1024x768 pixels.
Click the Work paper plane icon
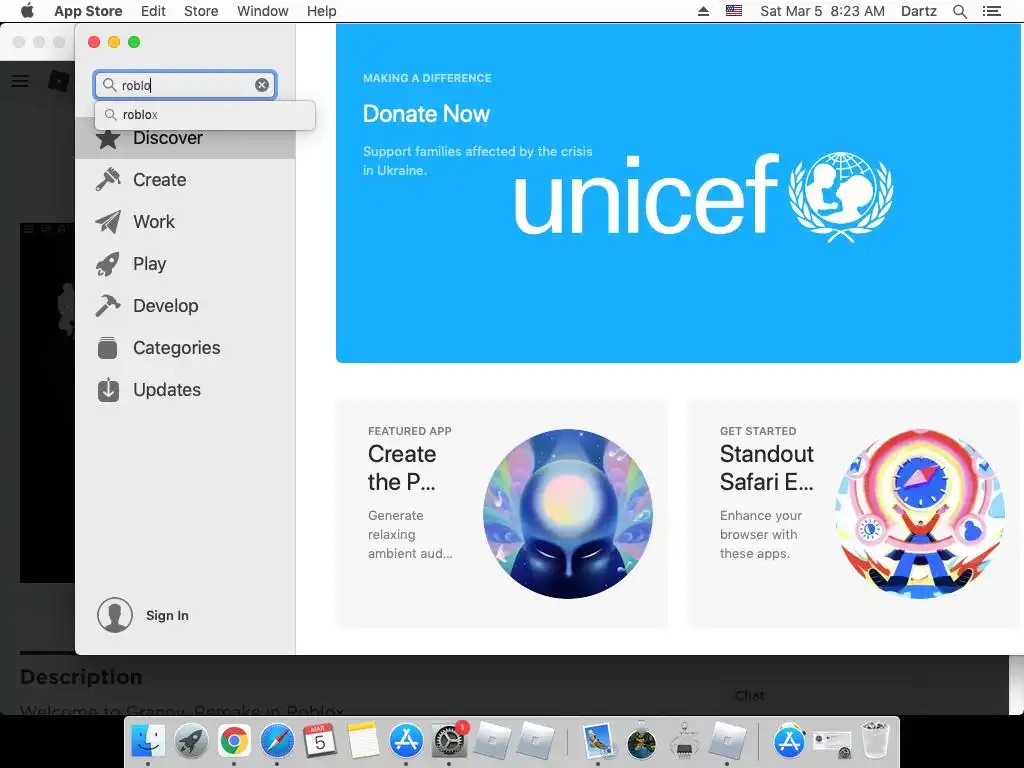[x=108, y=222]
